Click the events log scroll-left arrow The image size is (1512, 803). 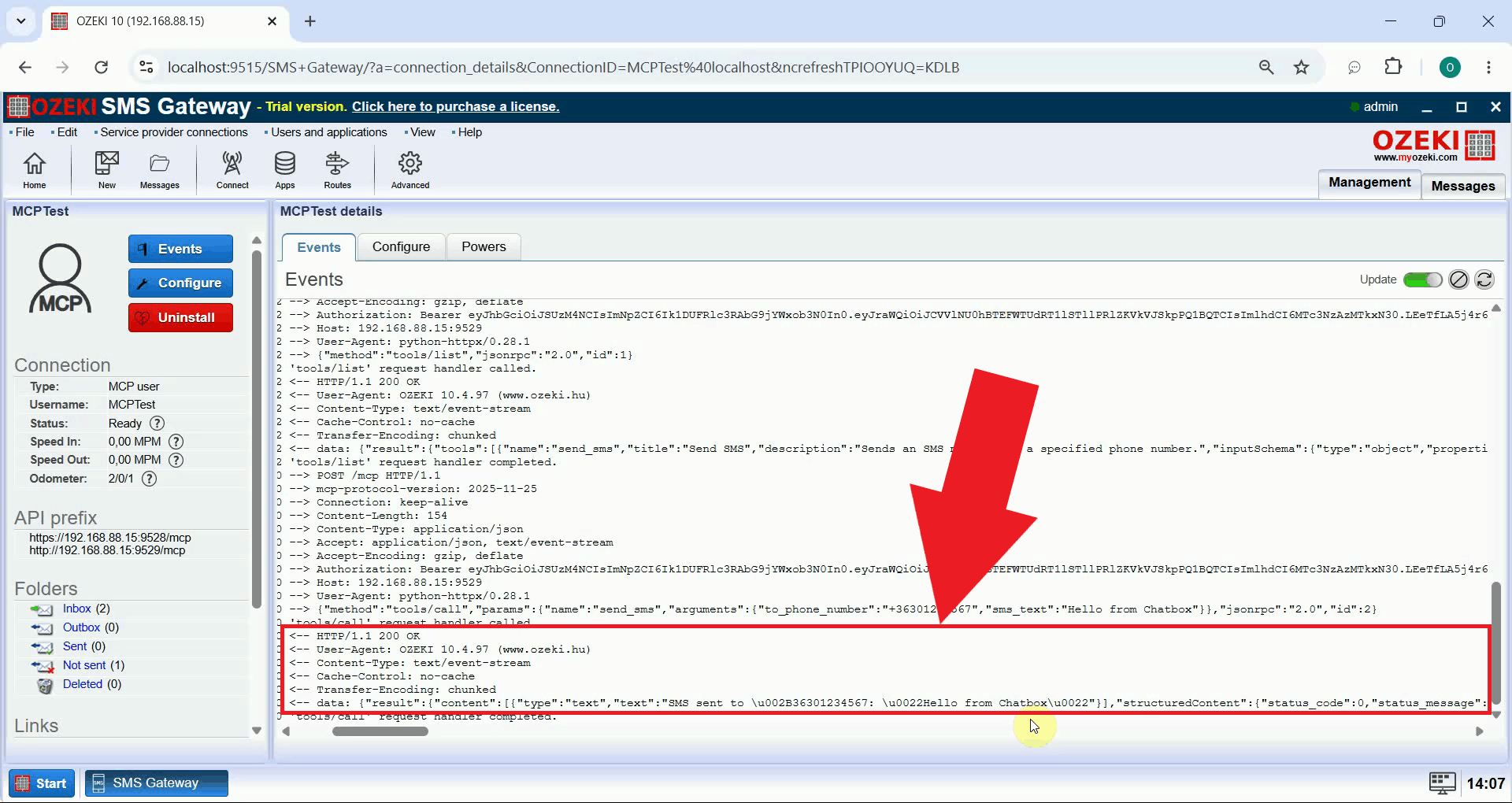(286, 731)
